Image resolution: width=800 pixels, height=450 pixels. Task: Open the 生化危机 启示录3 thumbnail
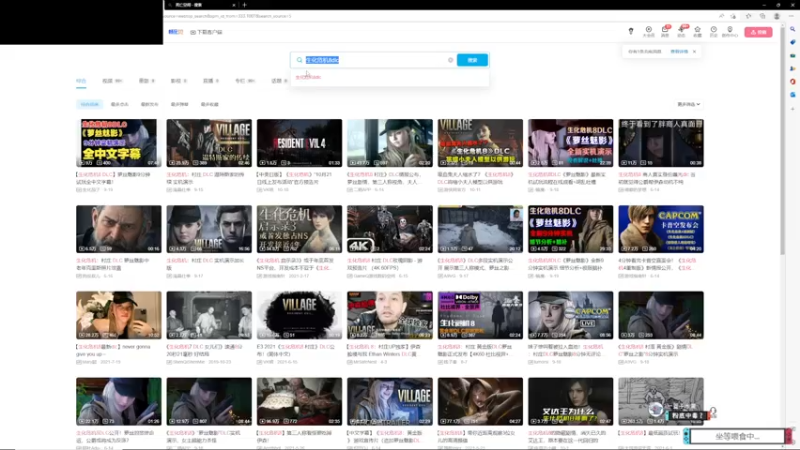[299, 229]
